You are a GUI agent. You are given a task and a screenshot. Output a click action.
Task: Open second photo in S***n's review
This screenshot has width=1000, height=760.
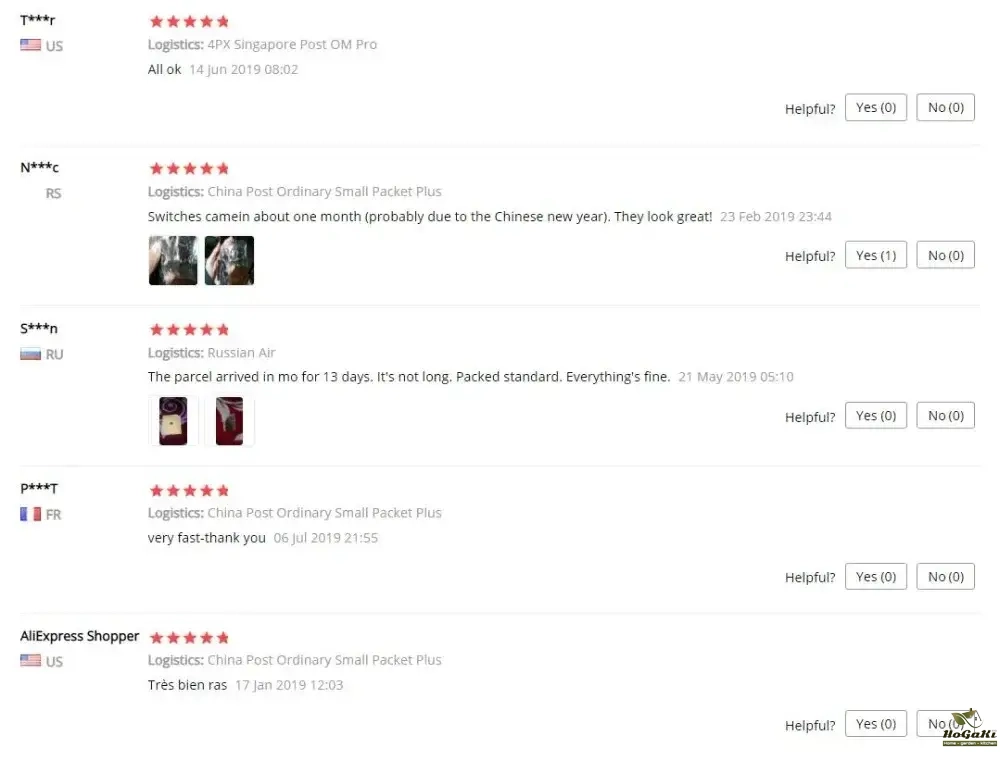(x=229, y=421)
